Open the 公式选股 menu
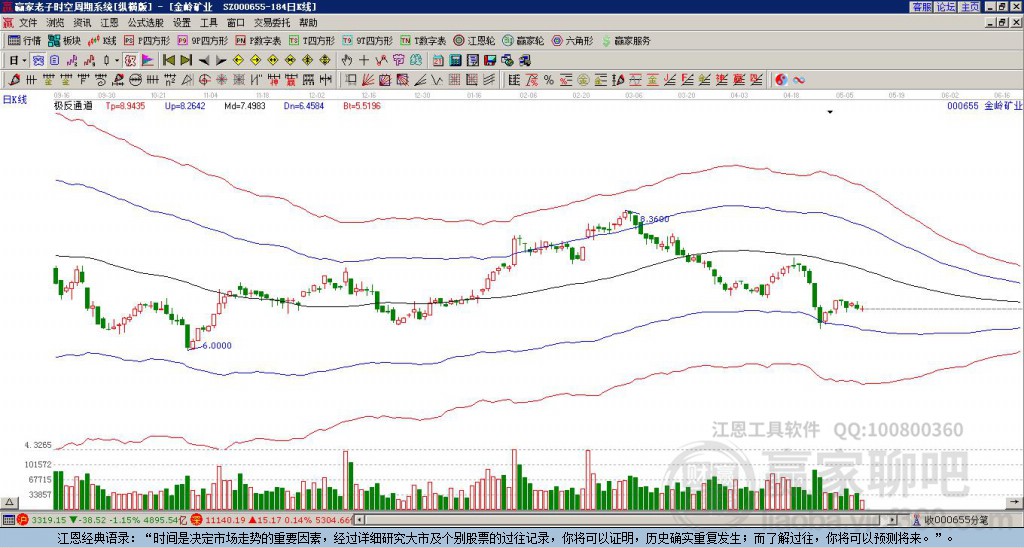The image size is (1024, 548). 146,23
